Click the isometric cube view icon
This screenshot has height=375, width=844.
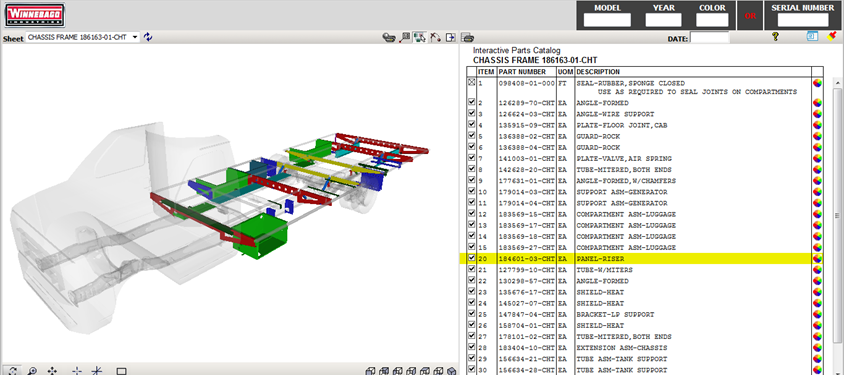click(452, 371)
